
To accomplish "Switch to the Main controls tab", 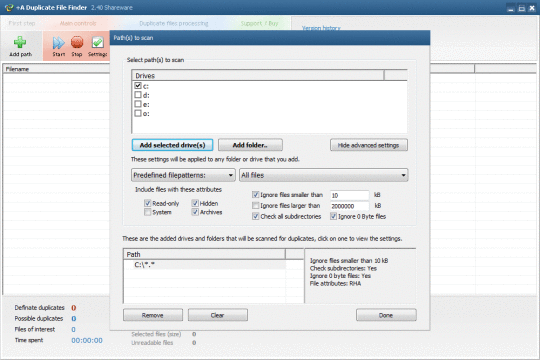I will (x=78, y=23).
